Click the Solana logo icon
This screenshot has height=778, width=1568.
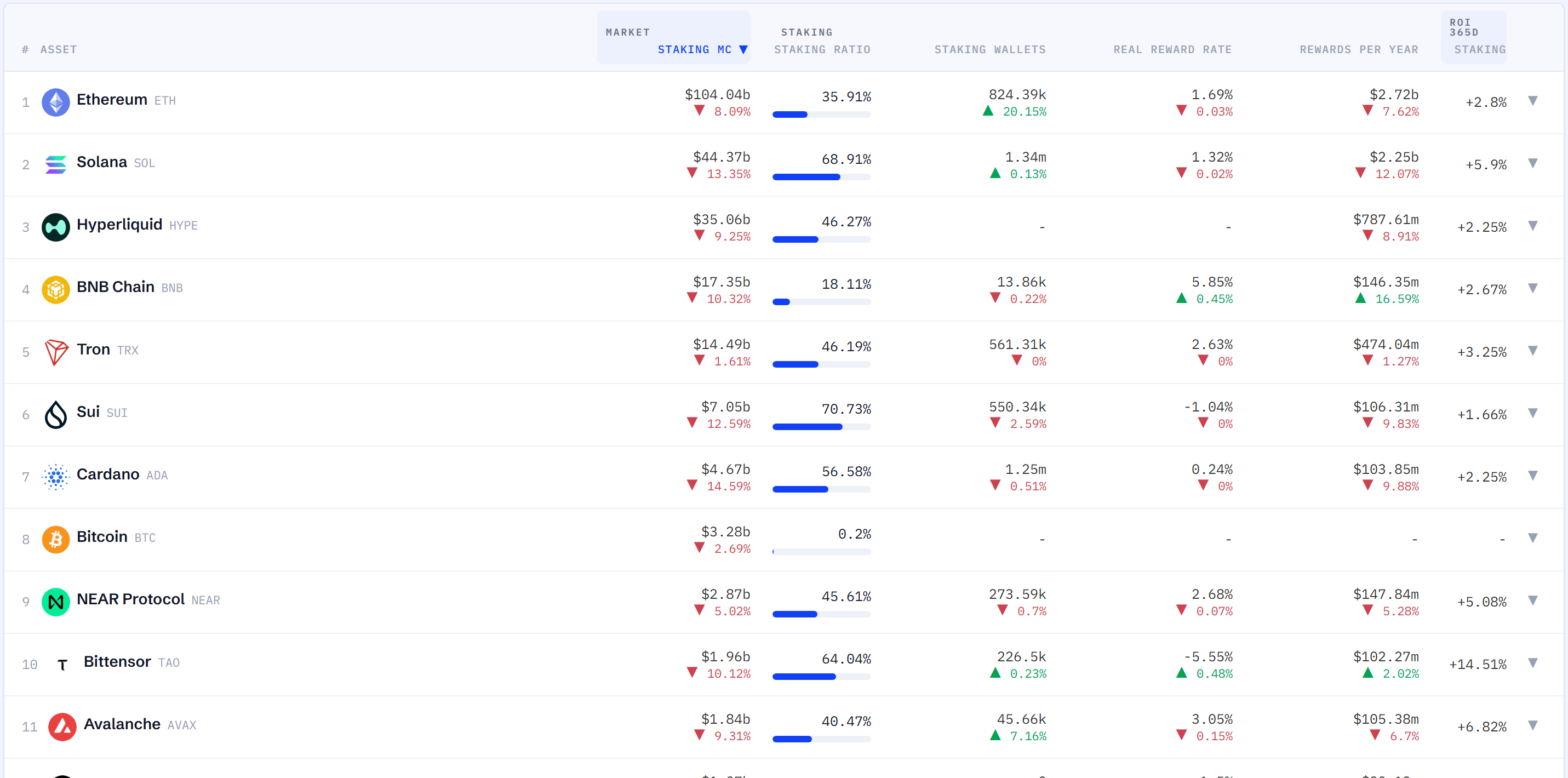(55, 164)
